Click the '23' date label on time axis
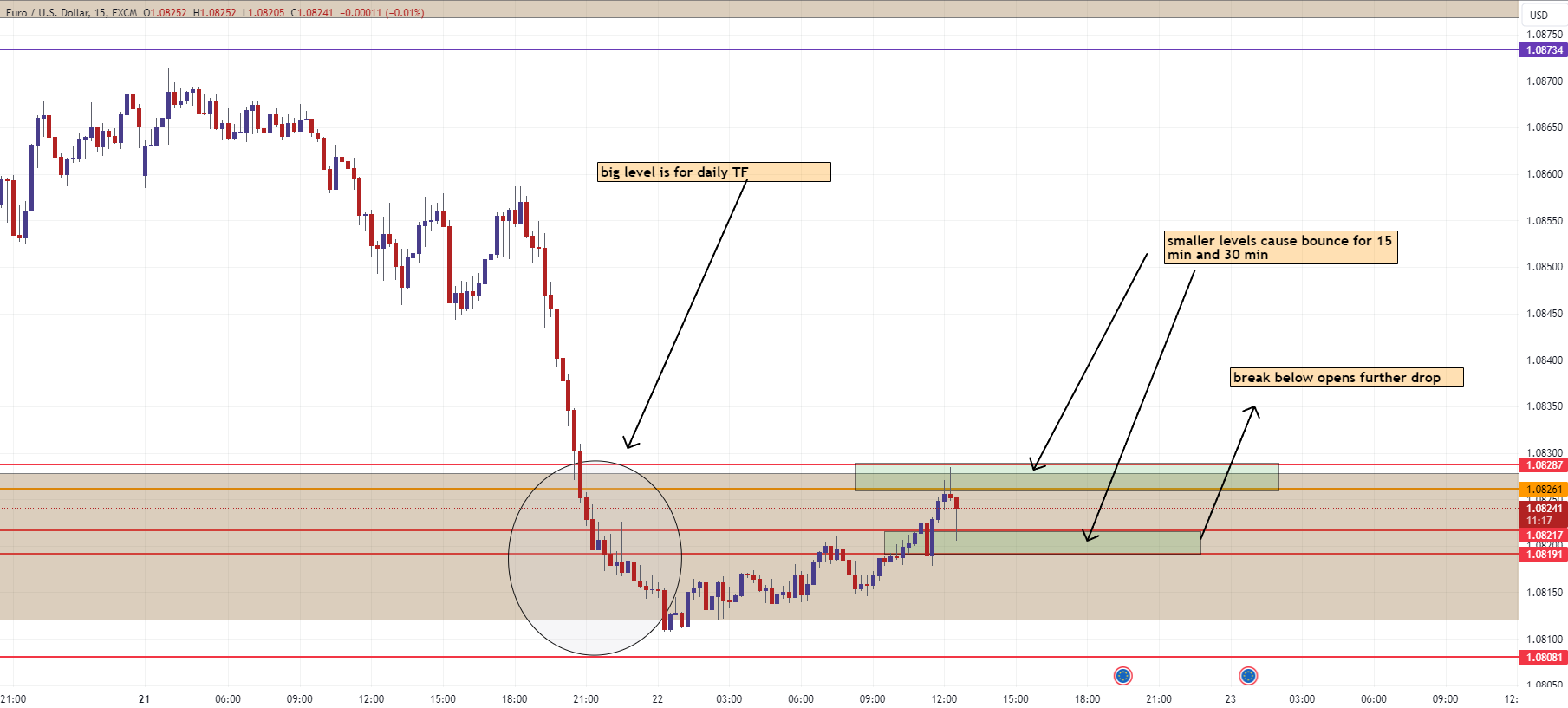This screenshot has width=1568, height=708. (1230, 699)
